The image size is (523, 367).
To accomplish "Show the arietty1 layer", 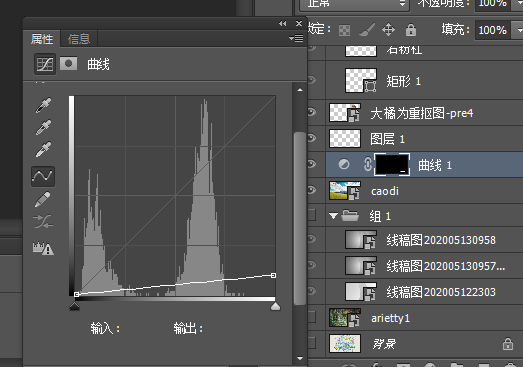I will tap(312, 317).
